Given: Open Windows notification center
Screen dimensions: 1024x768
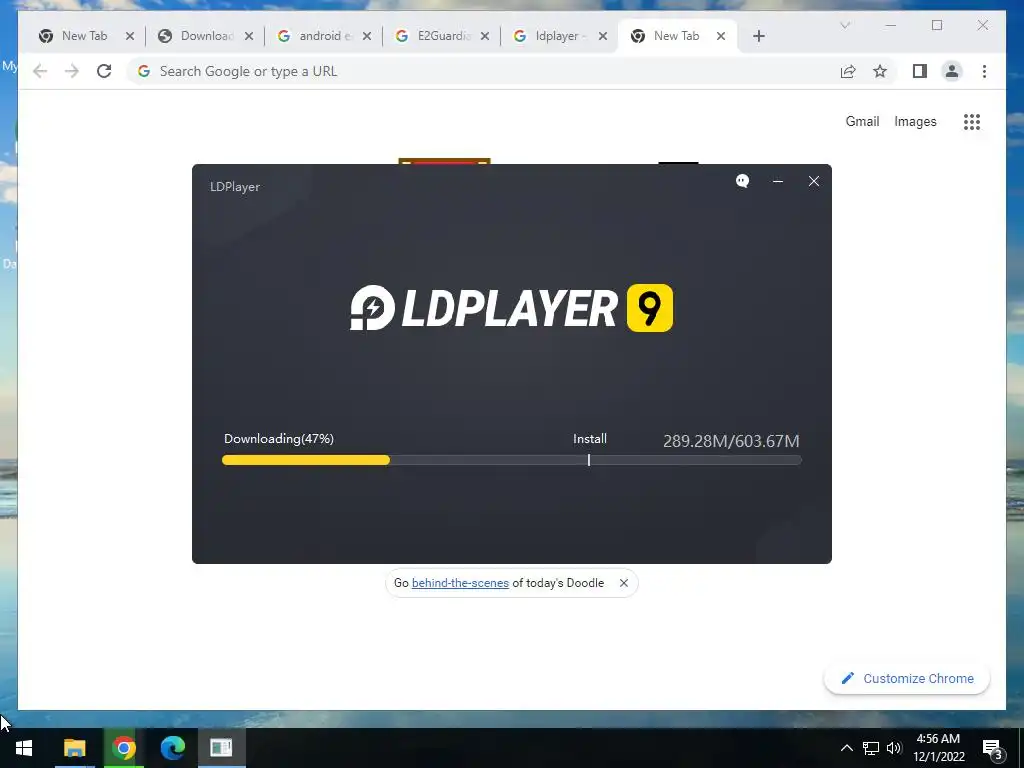Looking at the screenshot, I should click(992, 748).
